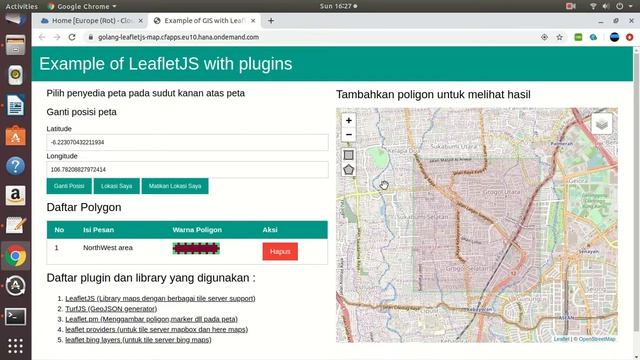This screenshot has height=360, width=640.
Task: Open the Leaflet.pm link
Action: 151,319
